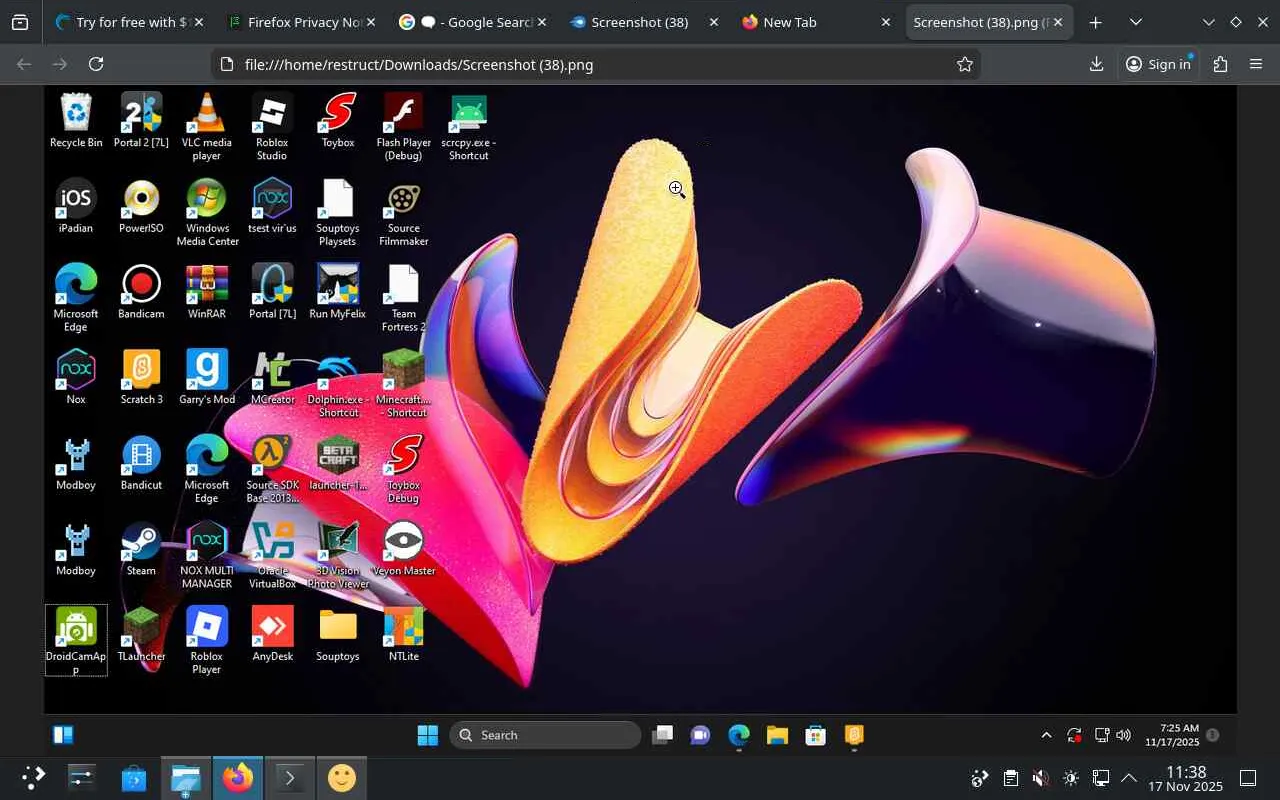Click the Souptoys folder icon
1280x800 pixels.
[x=338, y=635]
